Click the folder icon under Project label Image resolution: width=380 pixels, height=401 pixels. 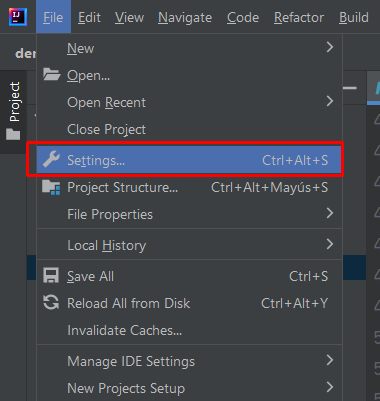pos(13,134)
